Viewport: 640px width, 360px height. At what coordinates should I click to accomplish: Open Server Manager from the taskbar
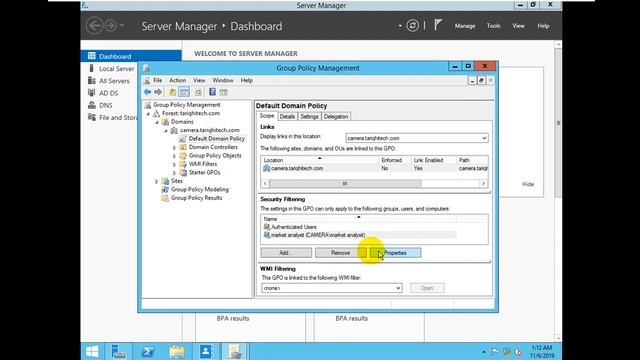[119, 351]
